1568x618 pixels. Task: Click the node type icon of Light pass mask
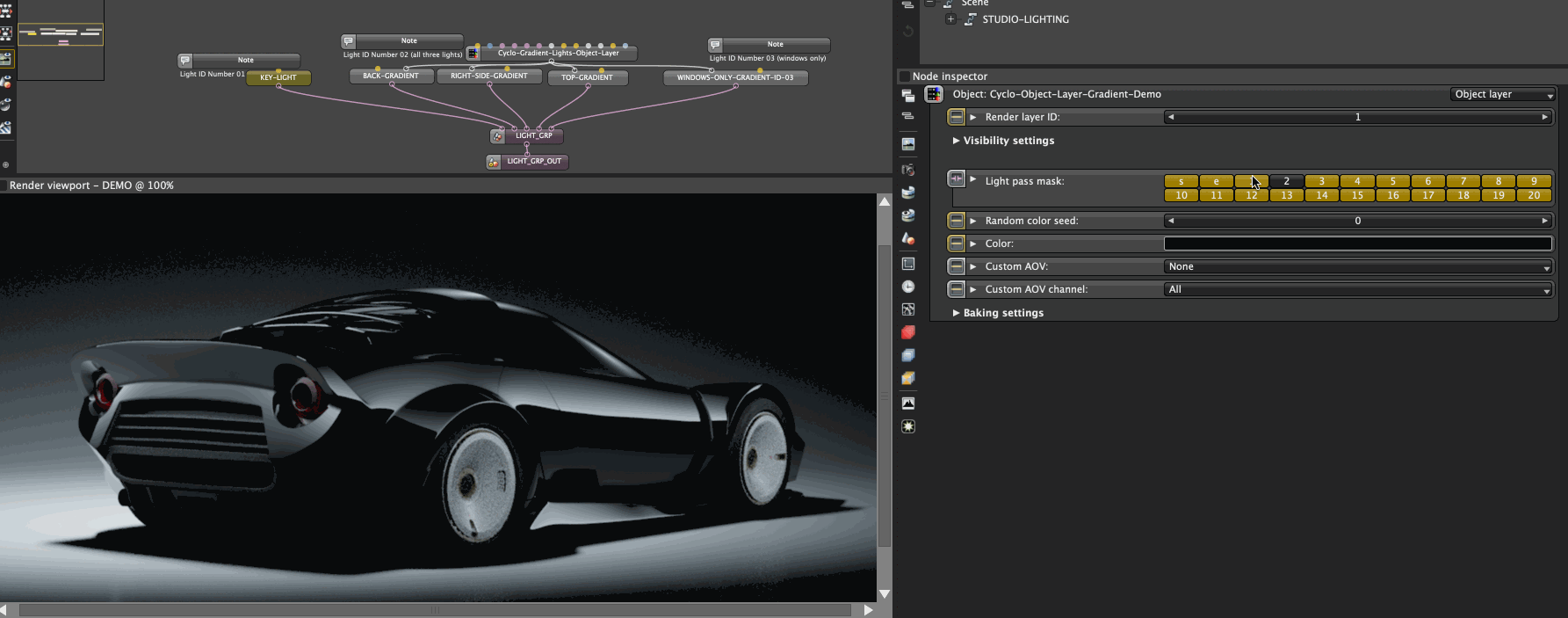pos(956,178)
